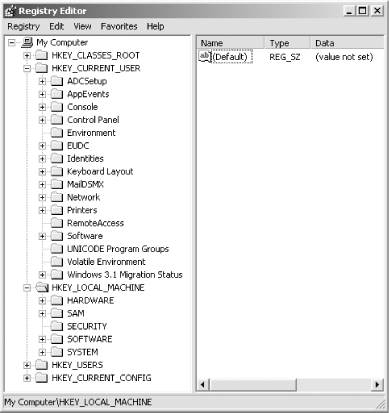The height and width of the screenshot is (413, 389).
Task: Collapse the My Computer node
Action: [12, 43]
